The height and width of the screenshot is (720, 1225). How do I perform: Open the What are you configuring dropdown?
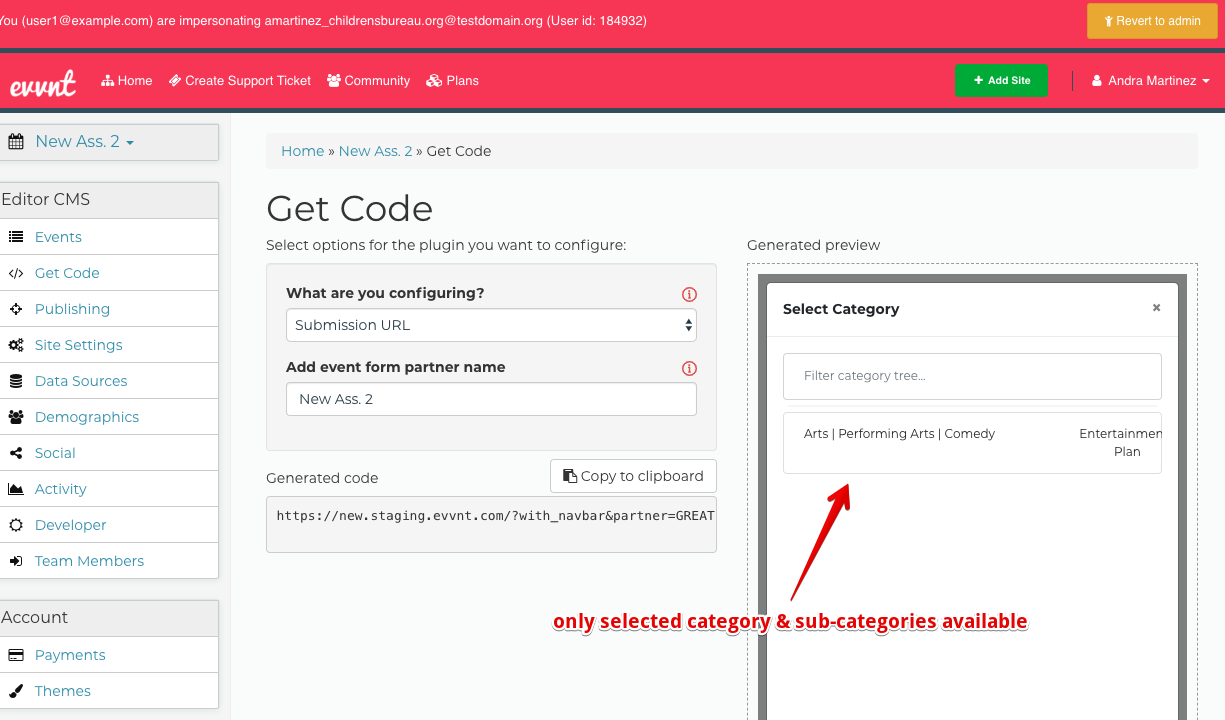491,325
